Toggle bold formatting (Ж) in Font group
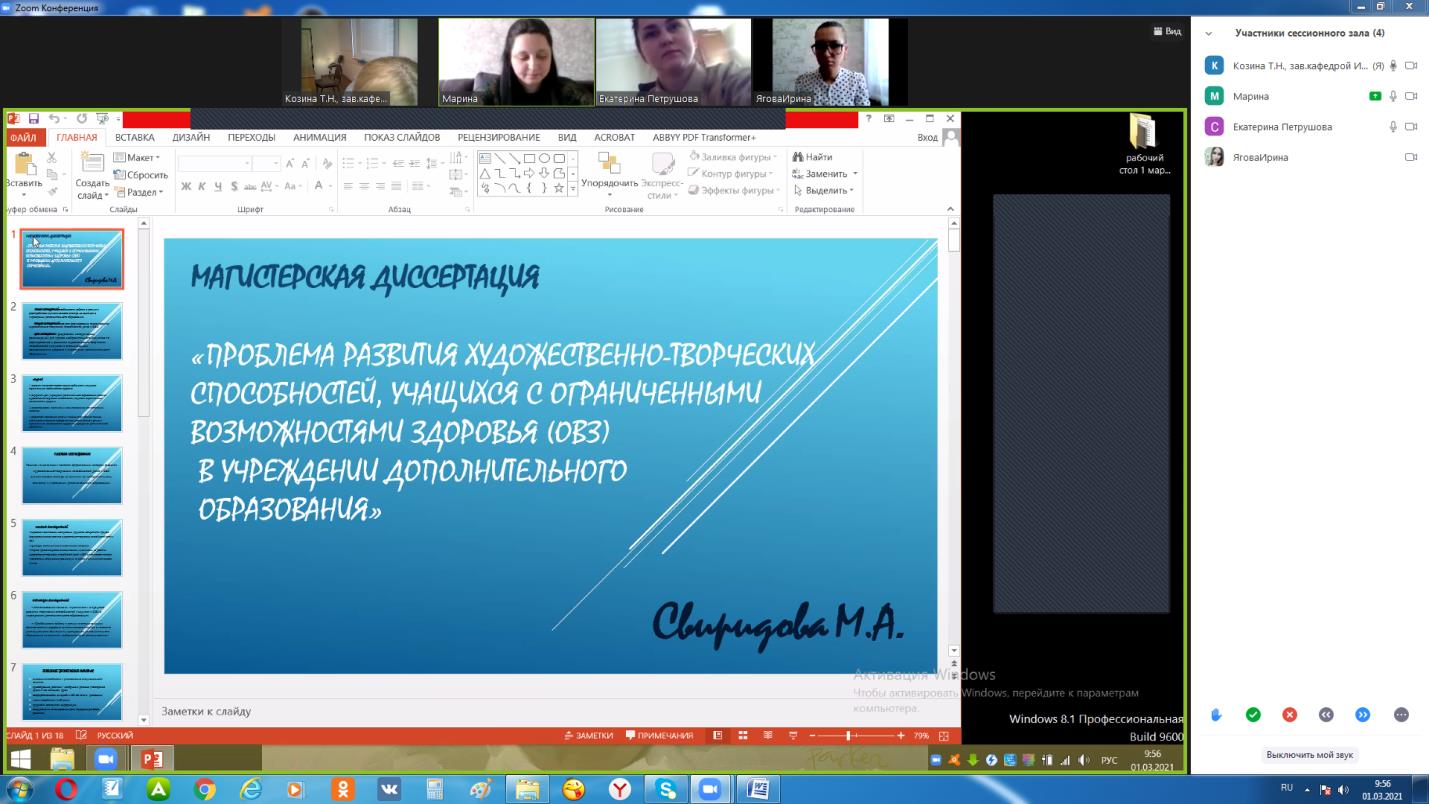This screenshot has height=804, width=1429. [186, 186]
